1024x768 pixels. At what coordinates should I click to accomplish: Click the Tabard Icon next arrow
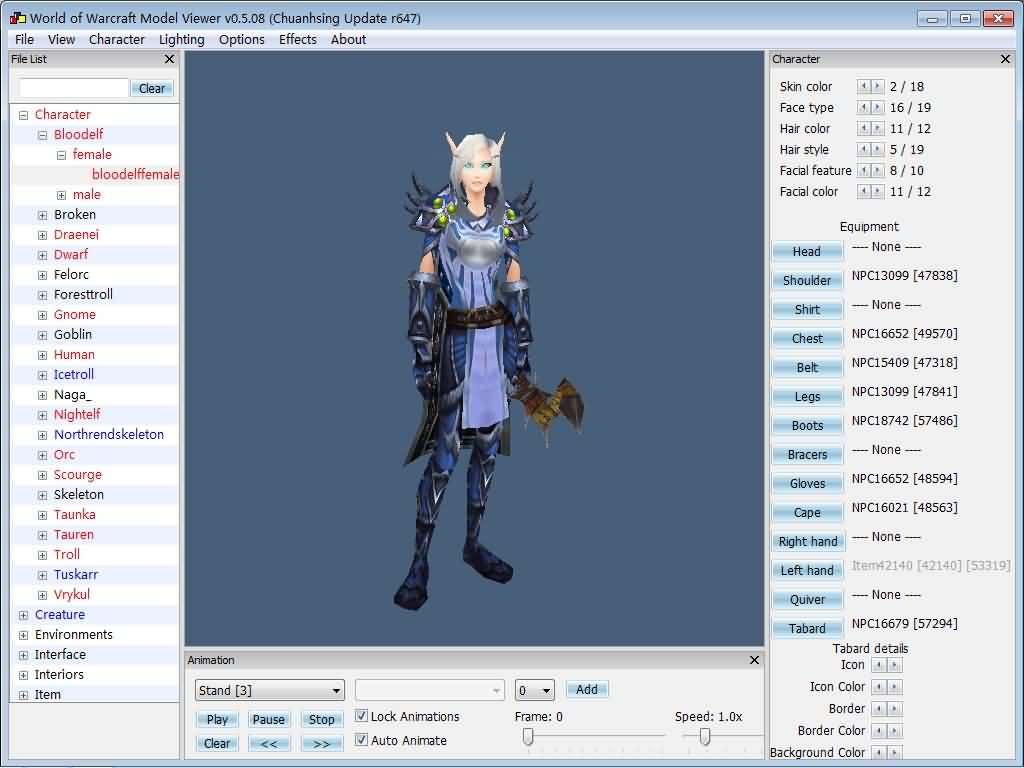tap(895, 665)
